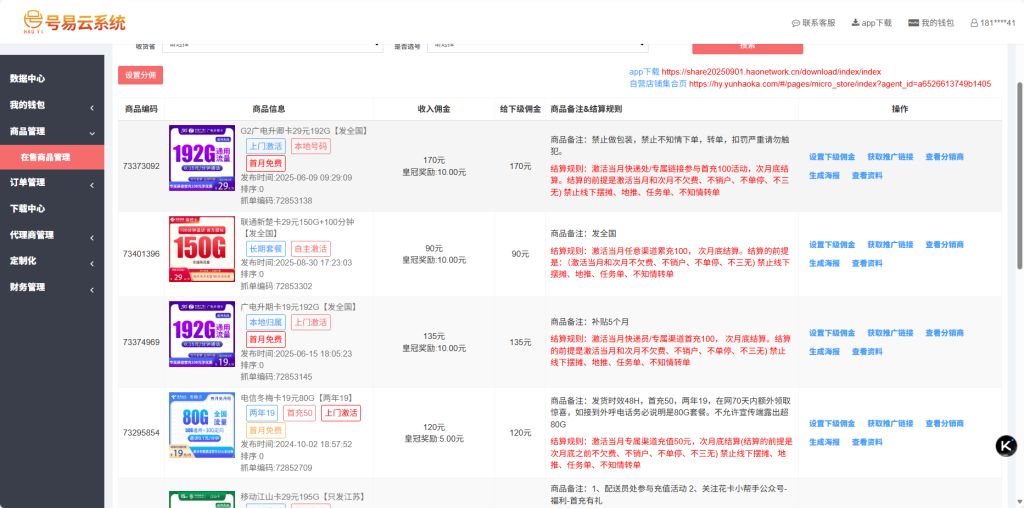This screenshot has width=1024, height=508.
Task: Open the app下载 haonetwork share link
Action: click(x=770, y=72)
